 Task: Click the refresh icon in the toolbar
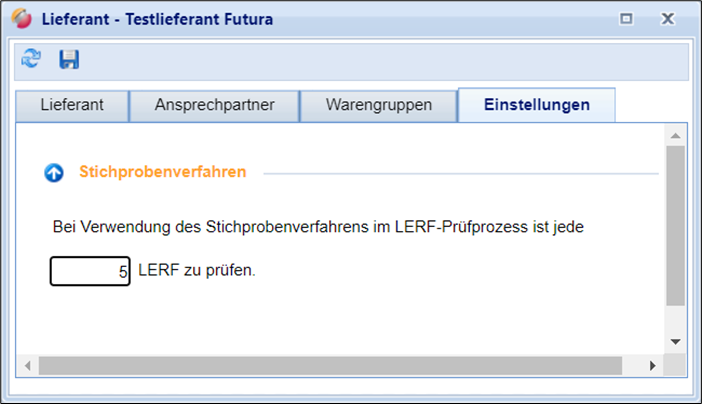tap(32, 60)
